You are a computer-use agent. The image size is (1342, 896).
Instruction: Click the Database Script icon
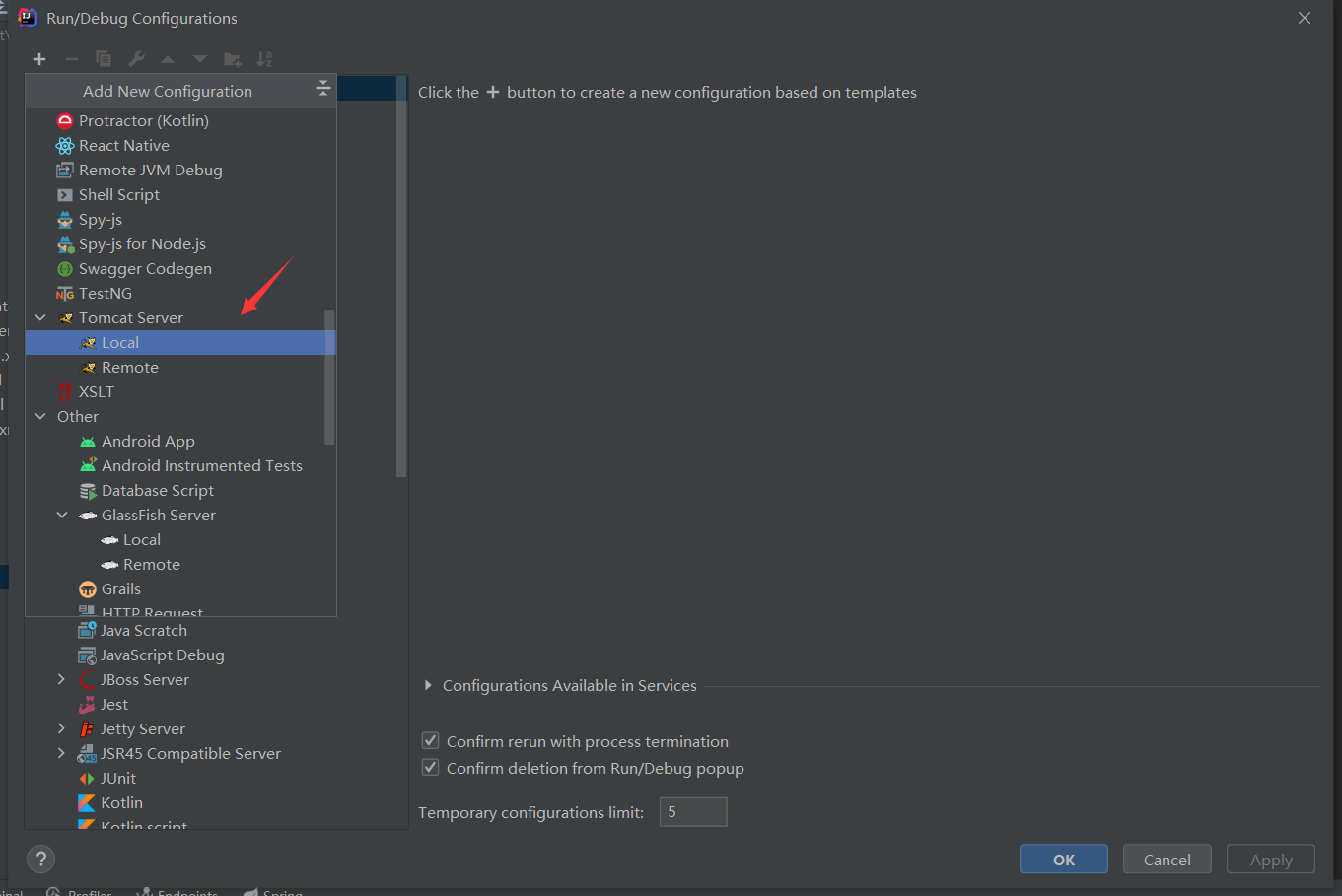88,491
